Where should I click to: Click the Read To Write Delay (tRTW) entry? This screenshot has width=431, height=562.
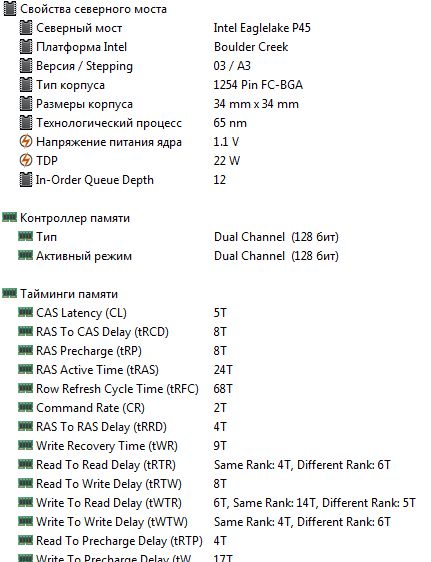(109, 484)
